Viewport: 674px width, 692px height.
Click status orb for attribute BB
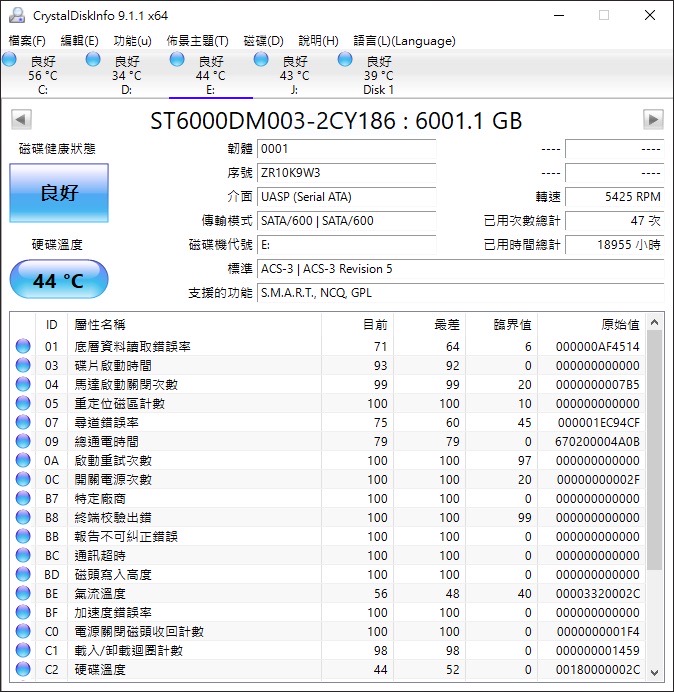(x=23, y=536)
